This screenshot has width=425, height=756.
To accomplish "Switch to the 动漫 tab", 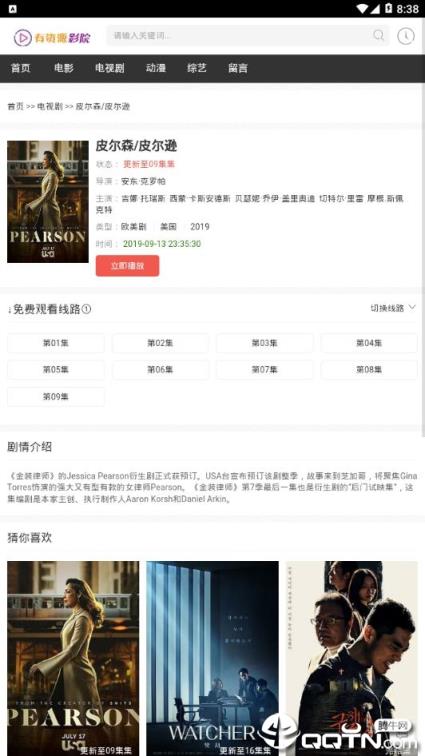I will [156, 68].
